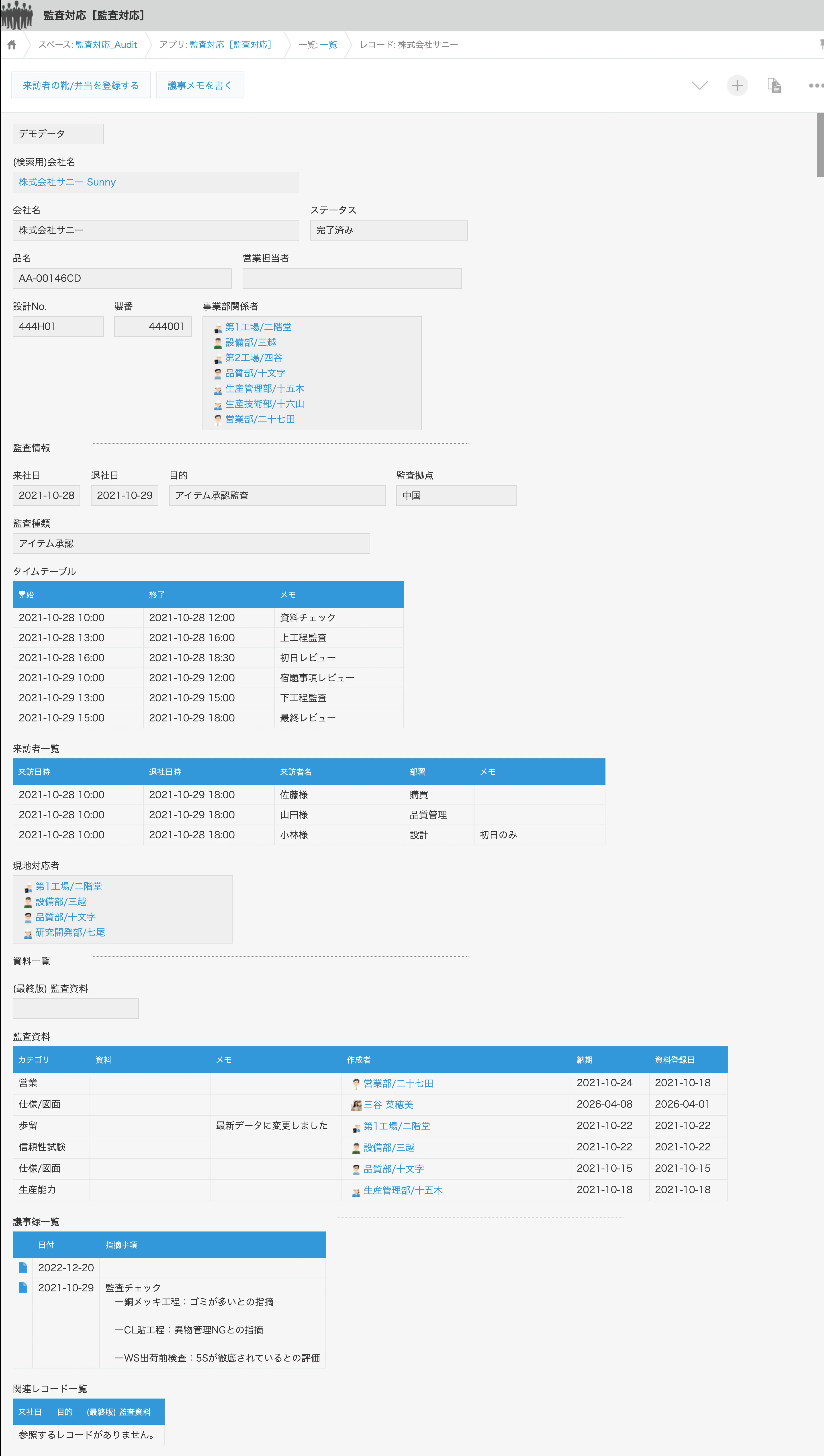Viewport: 824px width, 1456px height.
Task: Click the 監査対応 app icon in the header
Action: [x=17, y=15]
